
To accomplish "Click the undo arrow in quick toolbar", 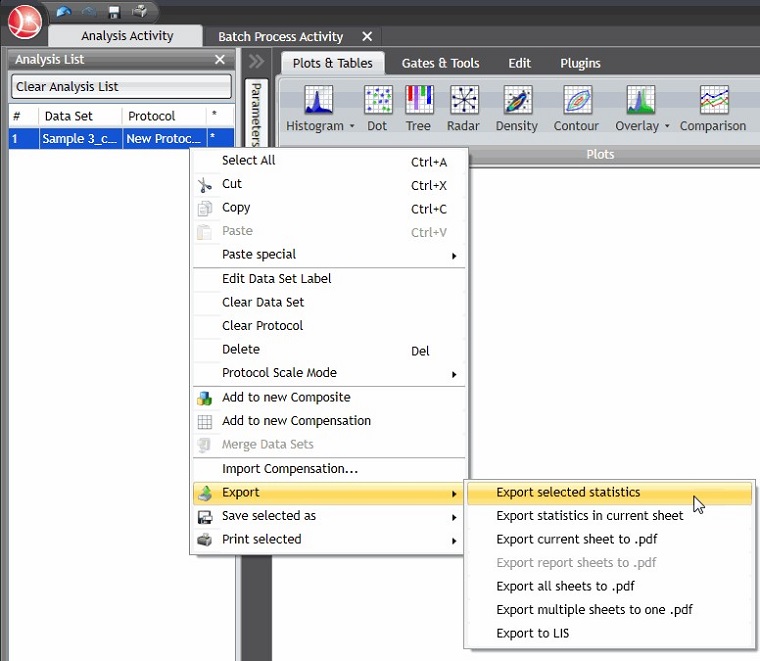I will coord(63,11).
